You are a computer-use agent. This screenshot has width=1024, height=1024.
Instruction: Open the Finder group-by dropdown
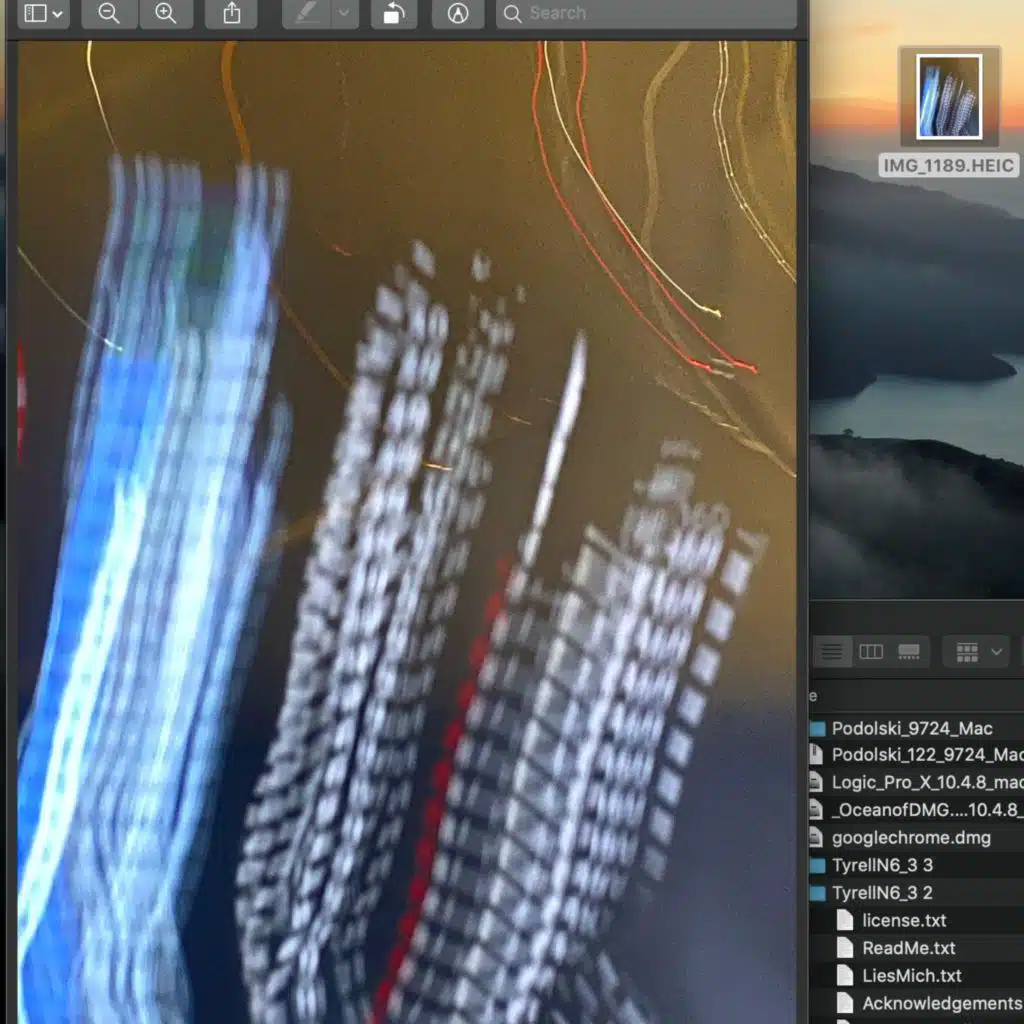979,652
